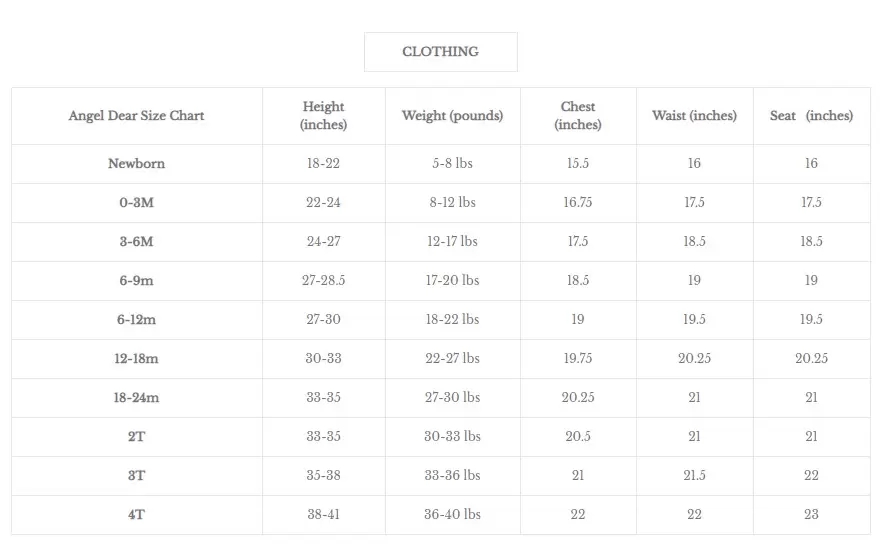This screenshot has width=892, height=552.
Task: Select the 3T size row label
Action: [x=137, y=475]
